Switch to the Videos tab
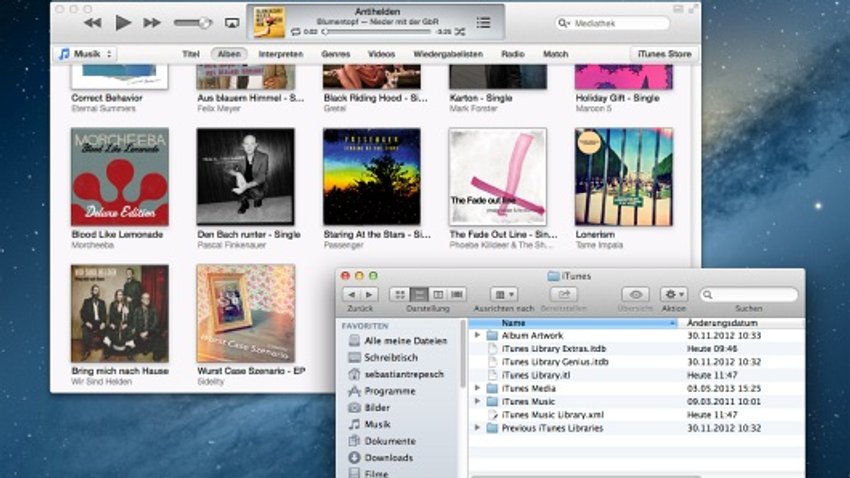The height and width of the screenshot is (478, 850). pyautogui.click(x=381, y=54)
